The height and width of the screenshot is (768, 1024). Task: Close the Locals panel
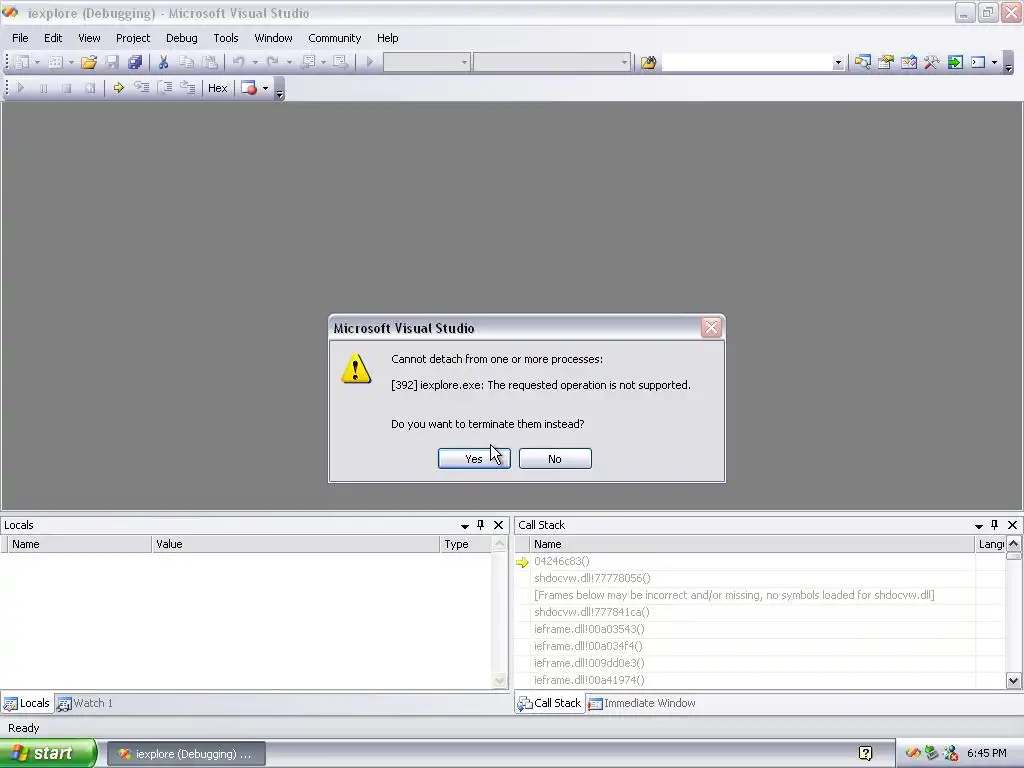(x=498, y=525)
